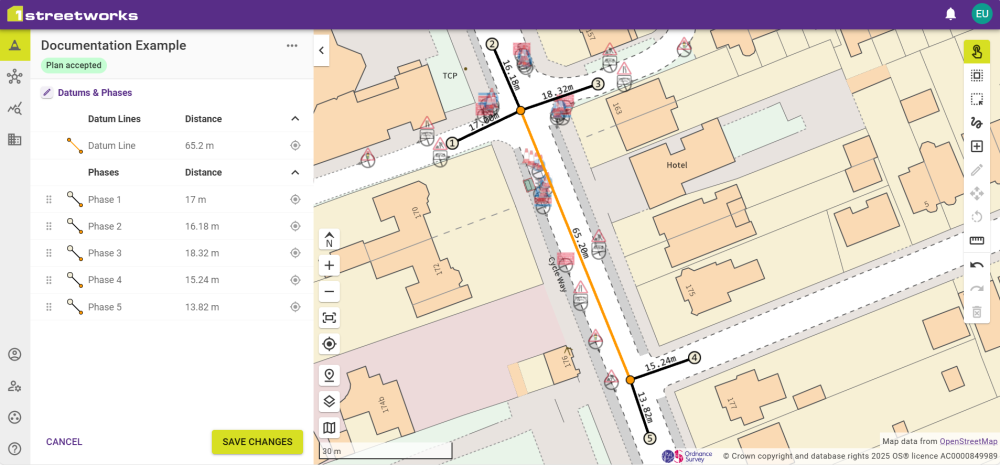1000x465 pixels.
Task: Open the EU user account menu
Action: [981, 14]
